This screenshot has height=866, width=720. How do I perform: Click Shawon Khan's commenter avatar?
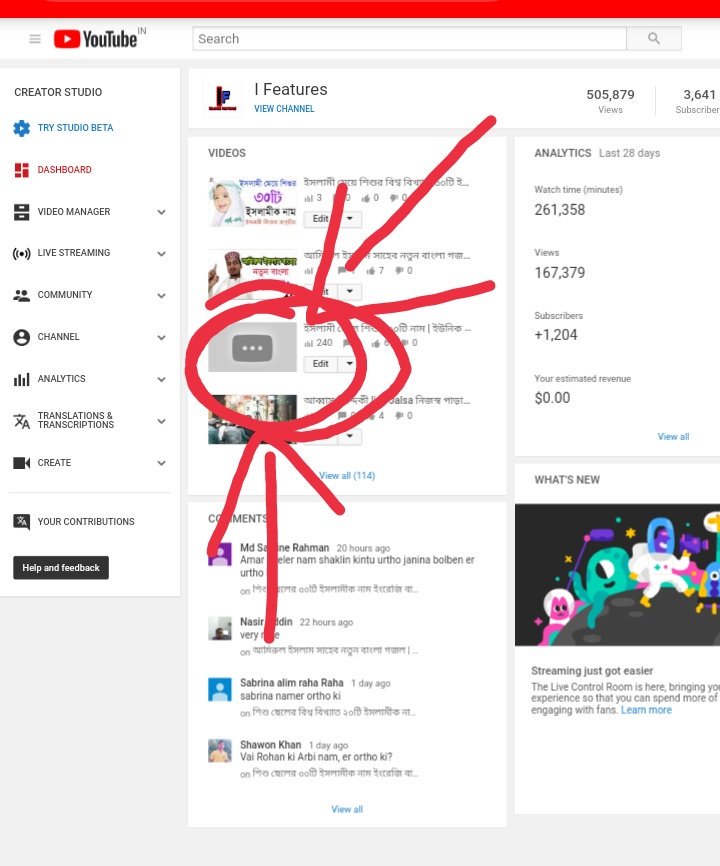tap(220, 751)
